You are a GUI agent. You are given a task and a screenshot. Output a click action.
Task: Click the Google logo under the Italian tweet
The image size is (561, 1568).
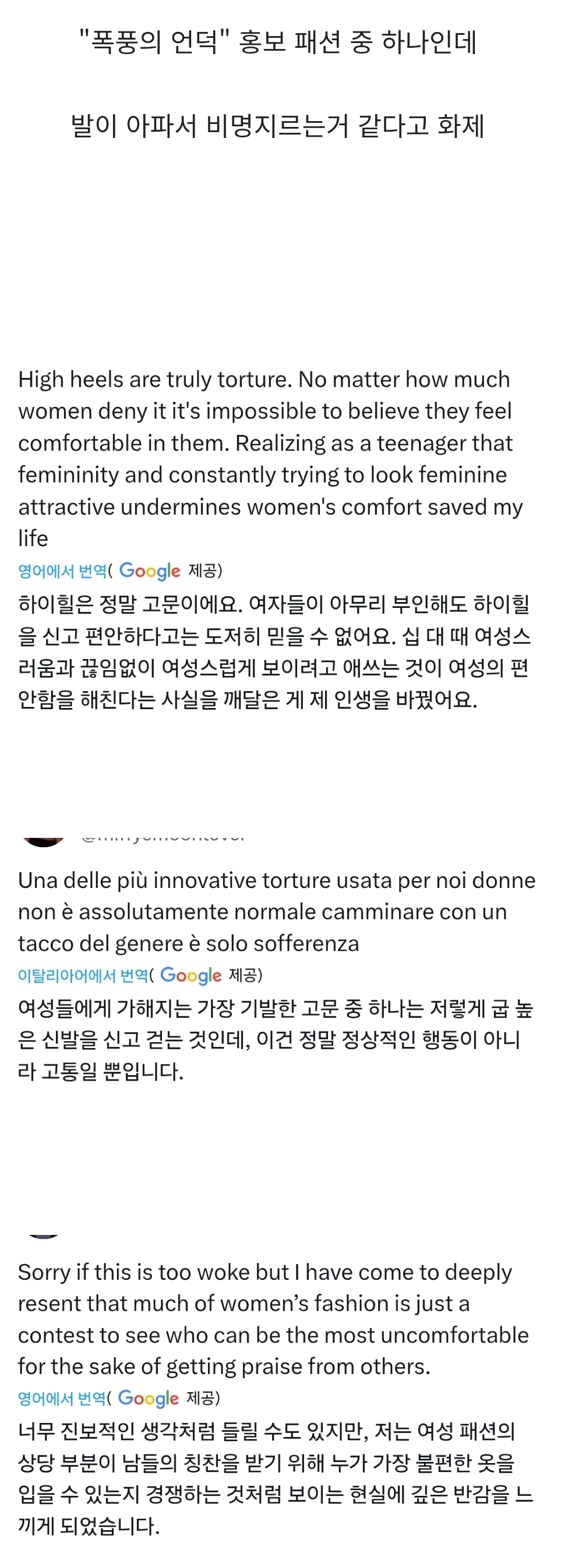tap(190, 975)
